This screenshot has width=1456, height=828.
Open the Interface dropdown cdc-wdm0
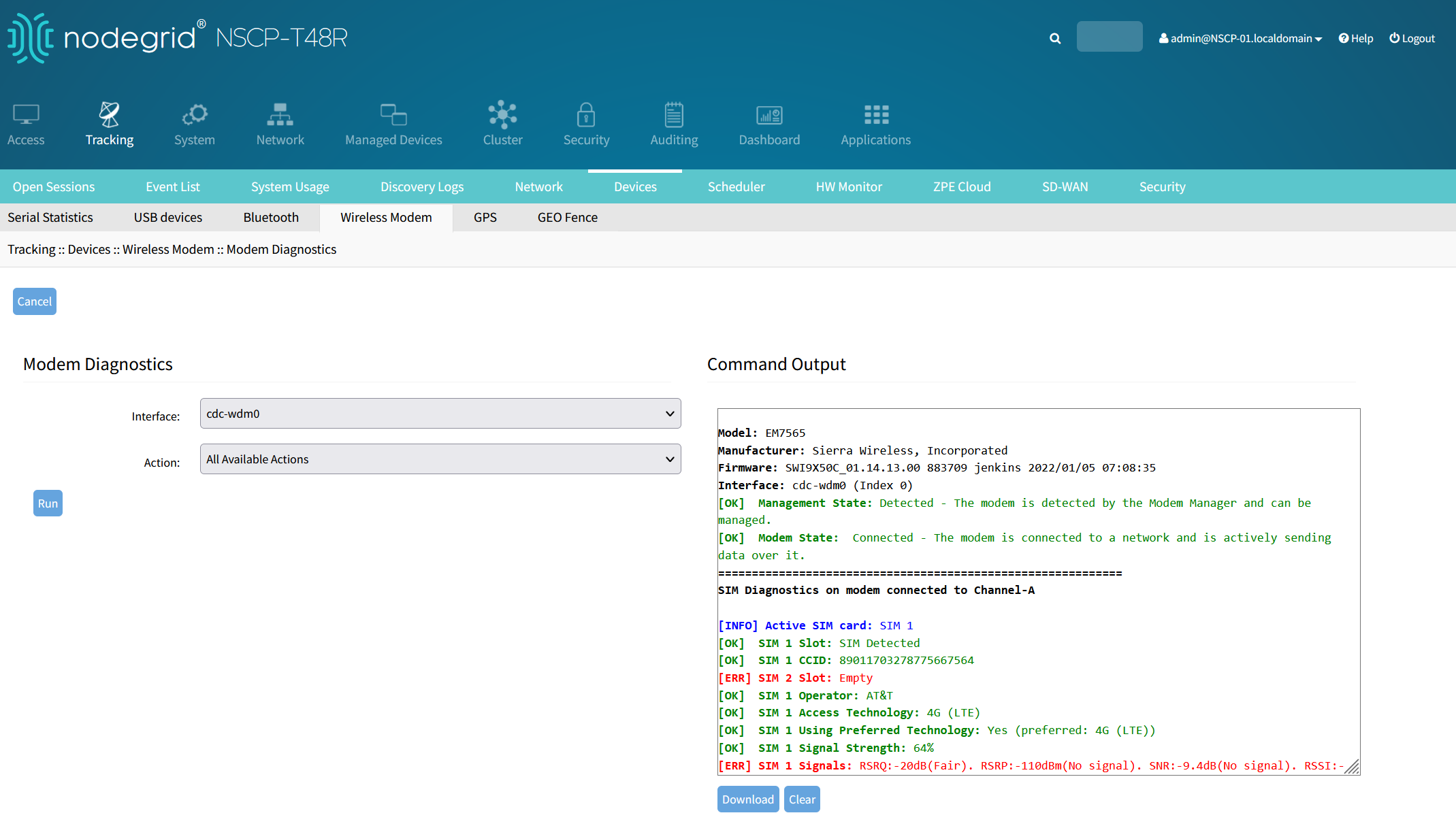point(440,414)
